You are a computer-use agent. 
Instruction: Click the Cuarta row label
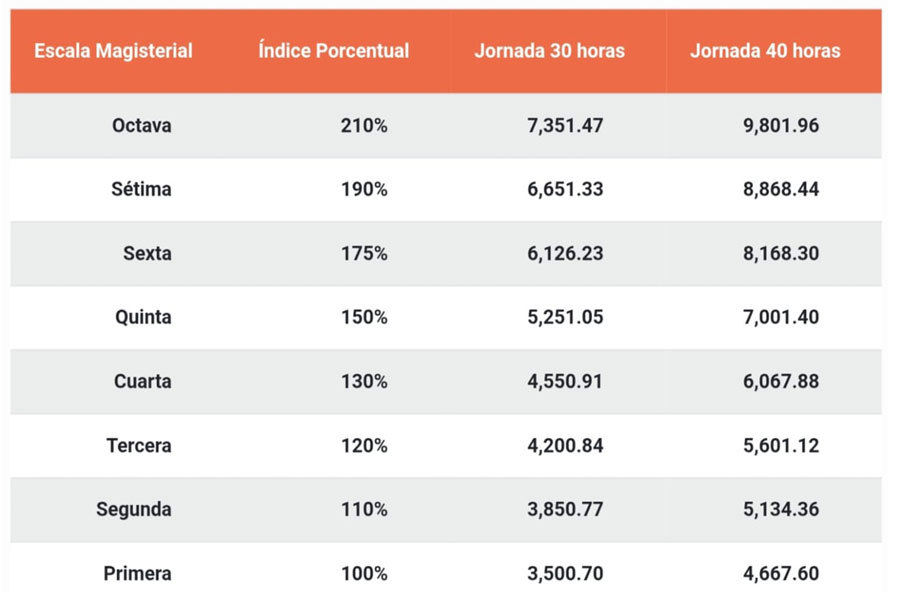[x=143, y=381]
